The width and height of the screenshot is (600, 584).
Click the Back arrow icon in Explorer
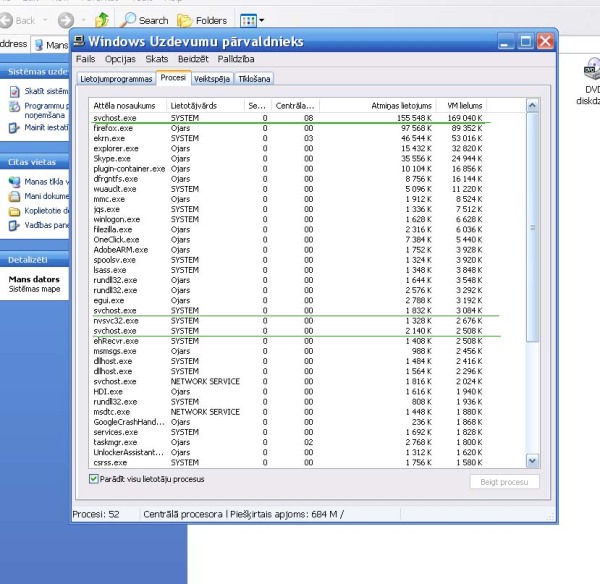tap(6, 20)
